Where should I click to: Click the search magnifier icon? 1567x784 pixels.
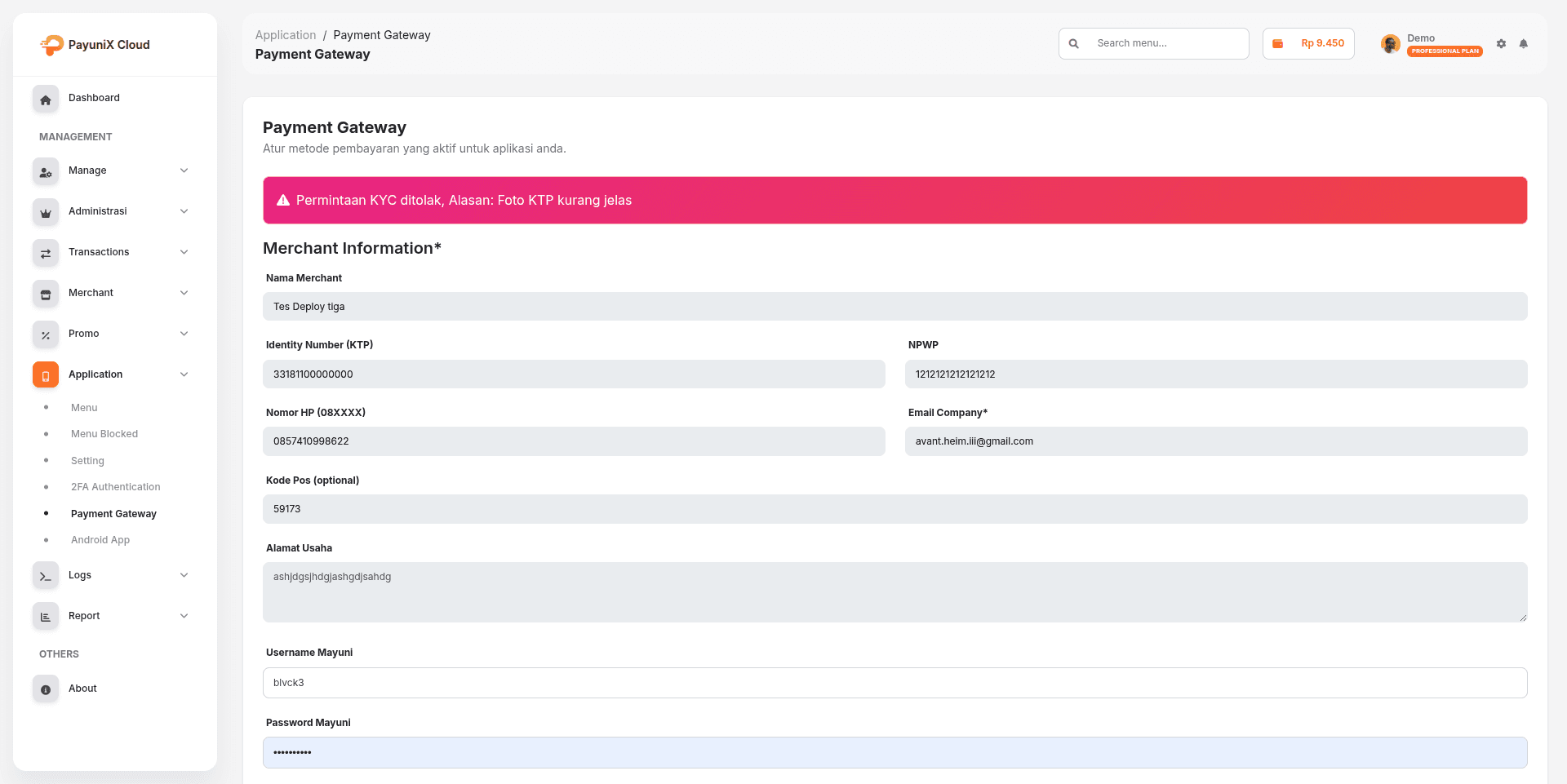[x=1074, y=44]
